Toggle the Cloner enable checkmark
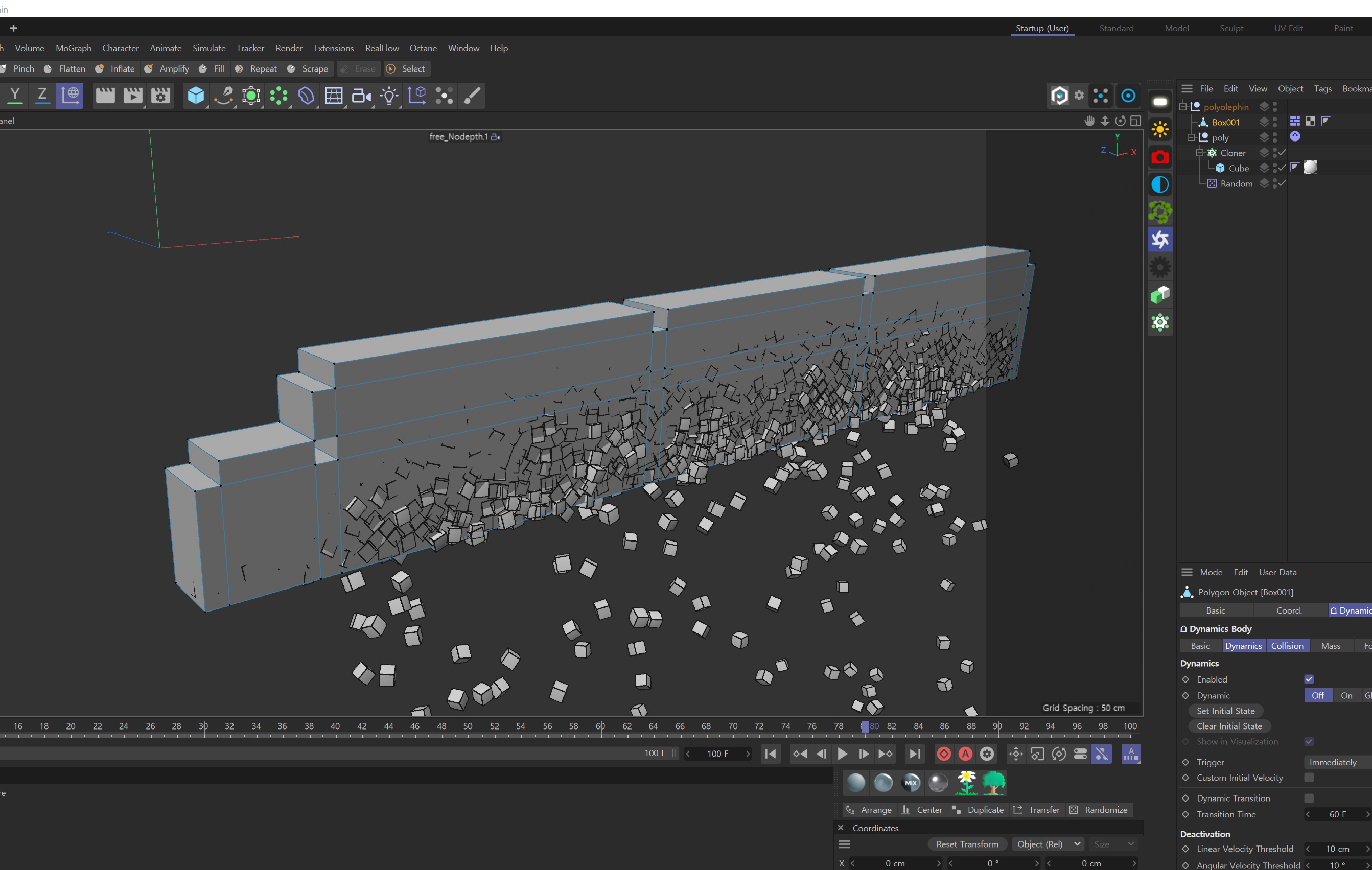 click(1282, 153)
